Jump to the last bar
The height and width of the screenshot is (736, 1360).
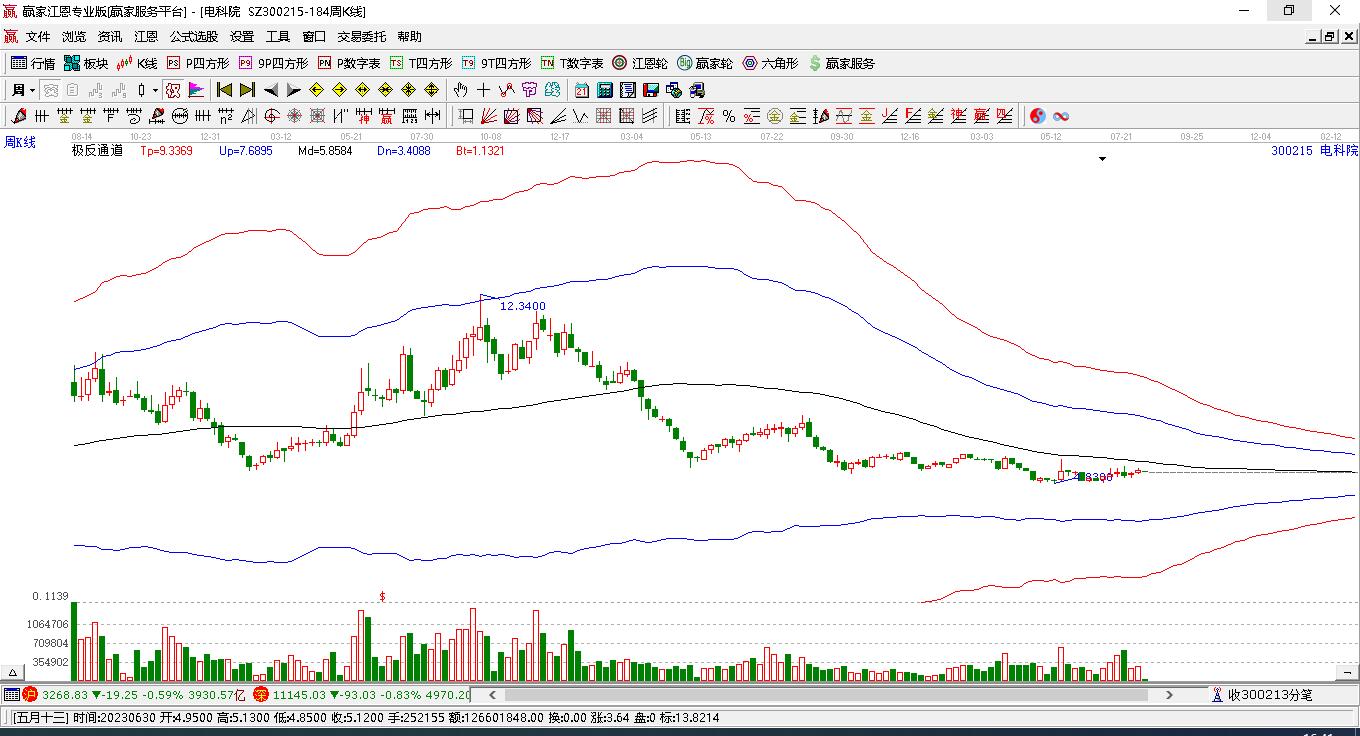pyautogui.click(x=247, y=90)
